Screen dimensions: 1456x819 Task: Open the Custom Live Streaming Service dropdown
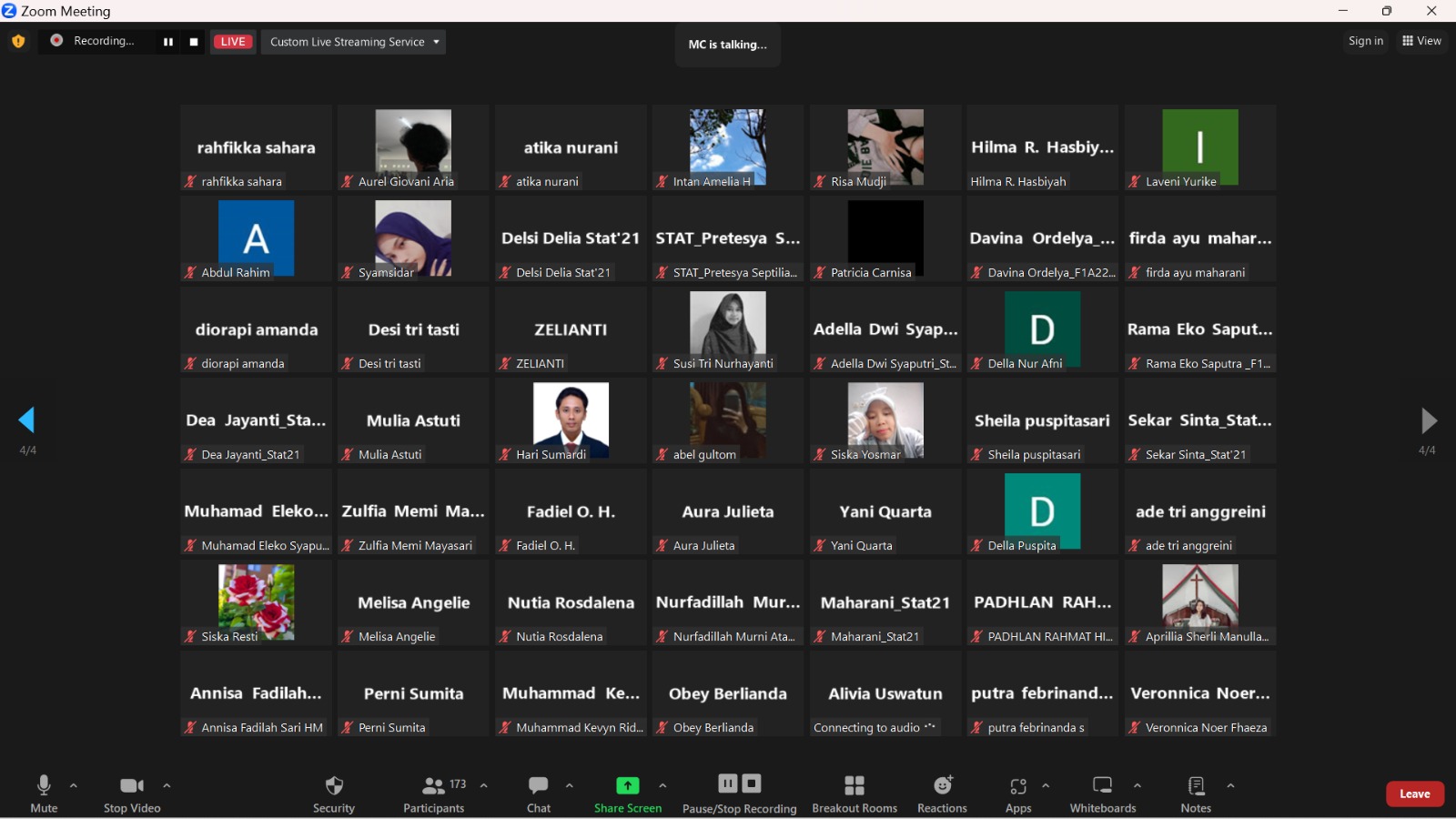point(354,42)
